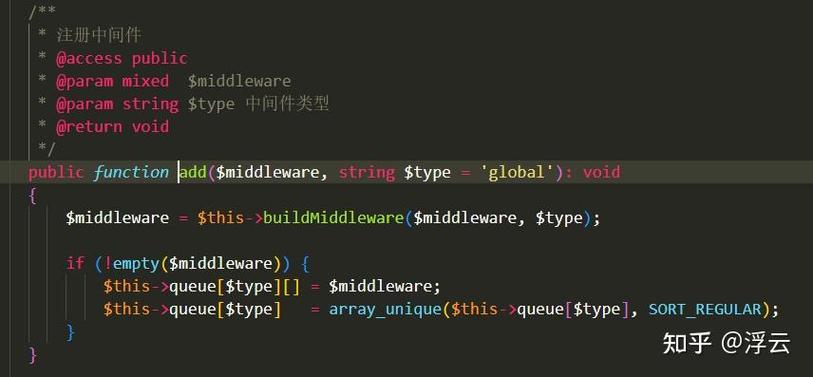Image resolution: width=813 pixels, height=377 pixels.
Task: Click '$middleware' variable assigned from buildMiddleware
Action: (117, 218)
